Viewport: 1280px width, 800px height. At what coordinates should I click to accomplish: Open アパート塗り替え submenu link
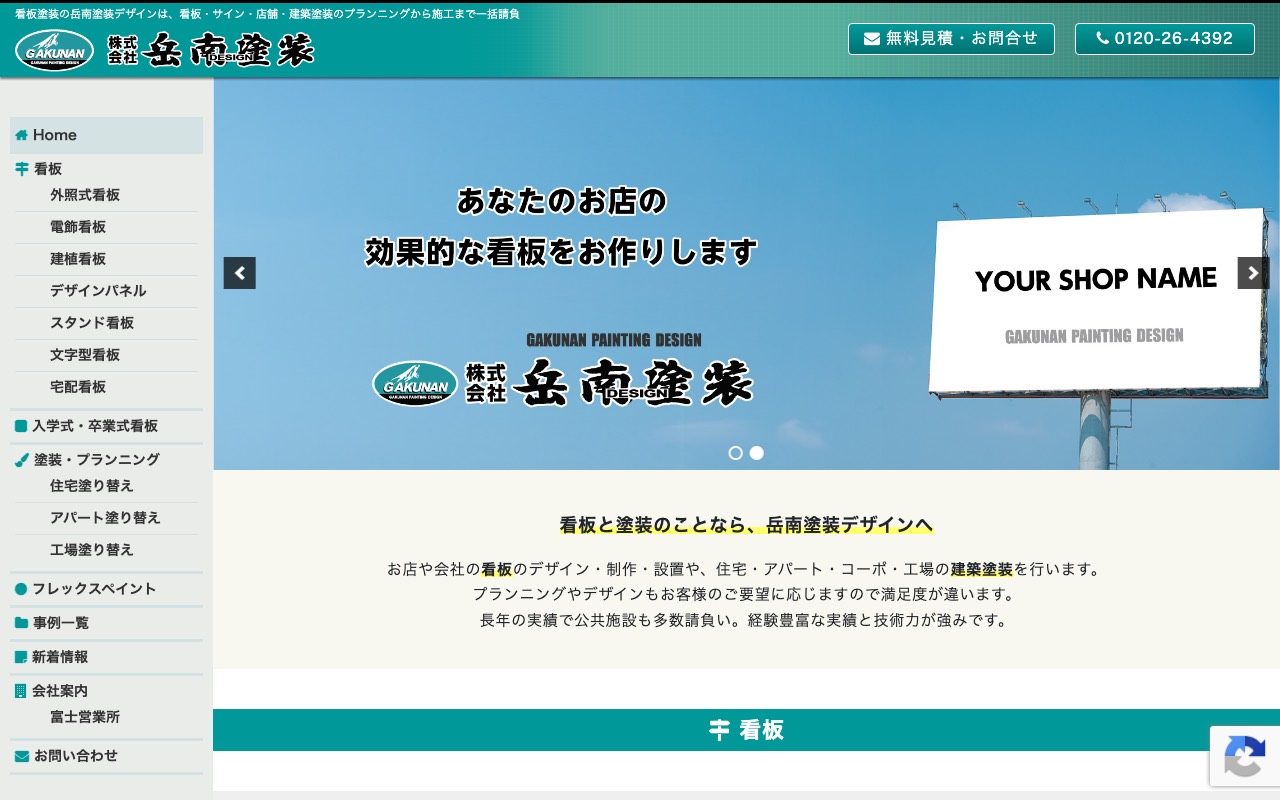pos(105,518)
